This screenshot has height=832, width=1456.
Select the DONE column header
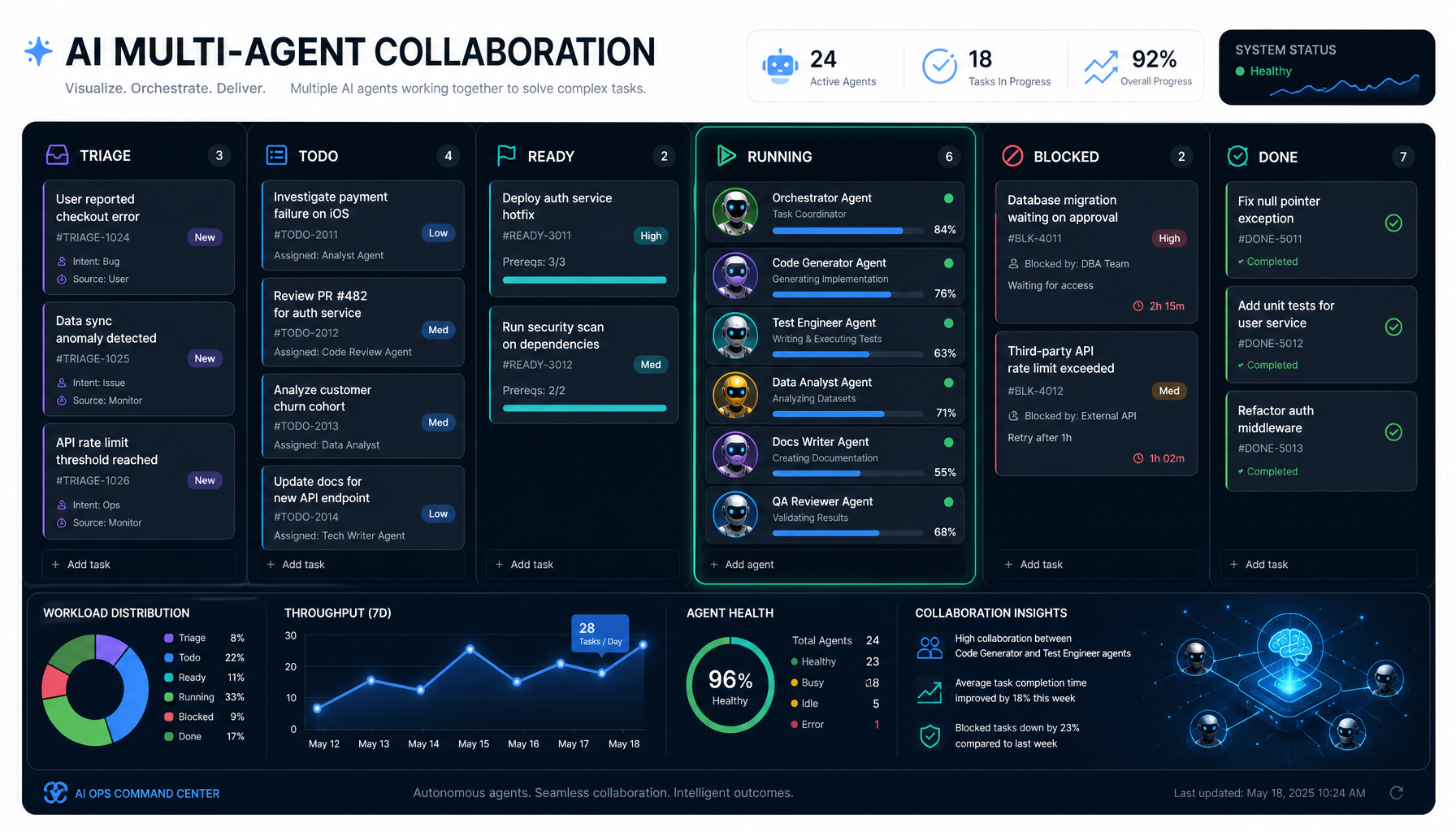pyautogui.click(x=1278, y=157)
